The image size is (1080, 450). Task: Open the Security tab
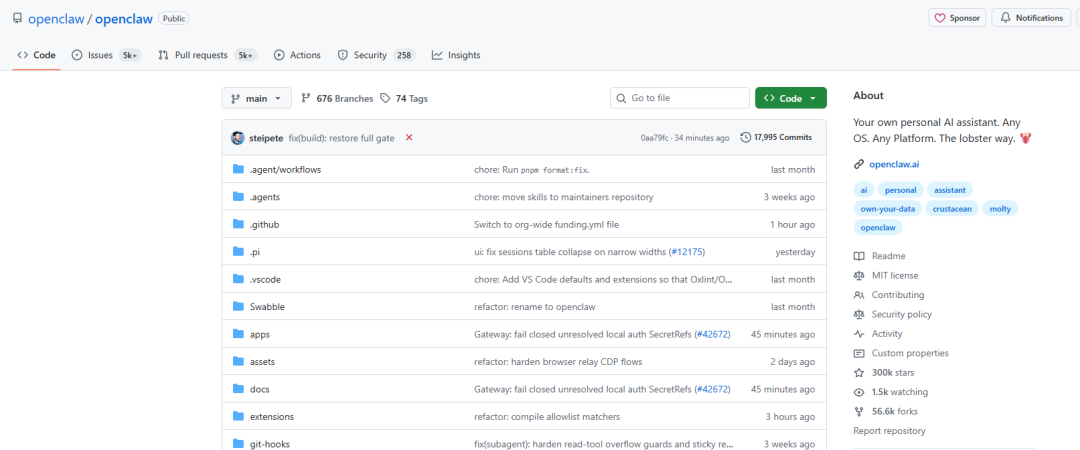tap(369, 55)
